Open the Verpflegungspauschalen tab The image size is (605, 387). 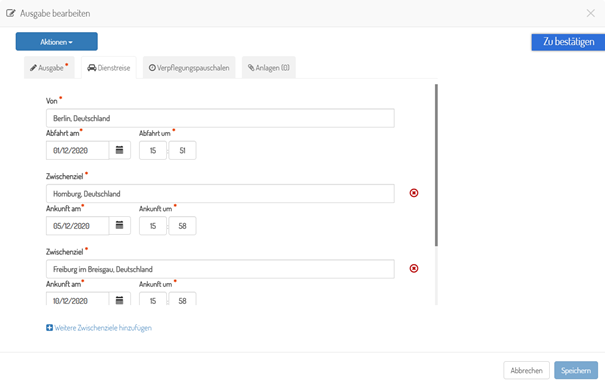pos(189,68)
